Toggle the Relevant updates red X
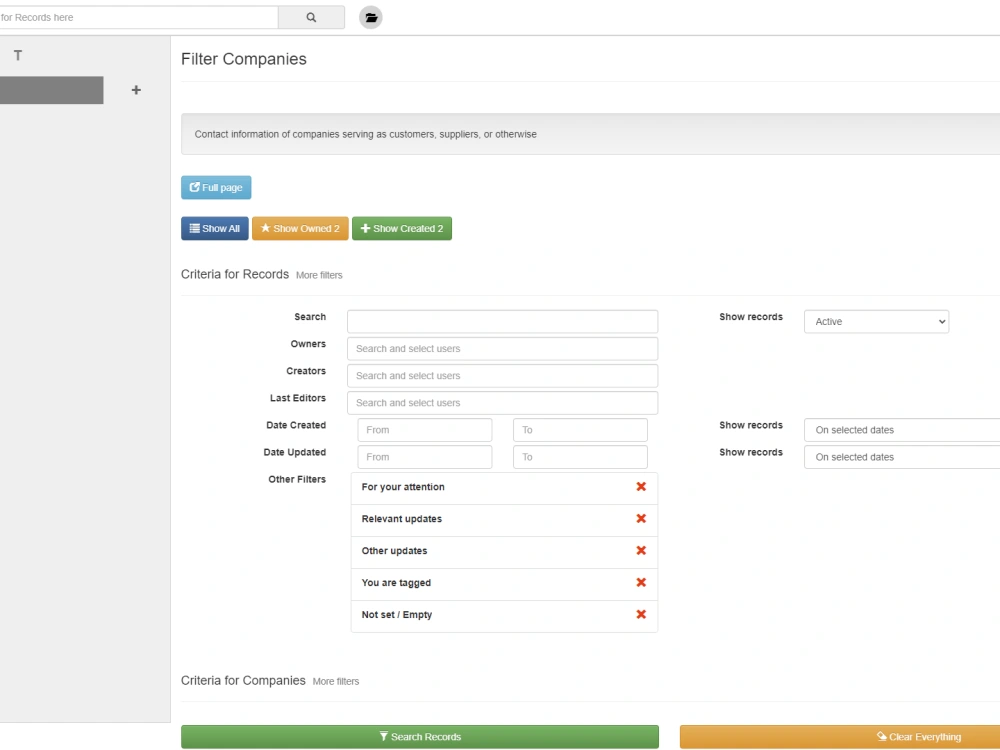 click(x=641, y=518)
